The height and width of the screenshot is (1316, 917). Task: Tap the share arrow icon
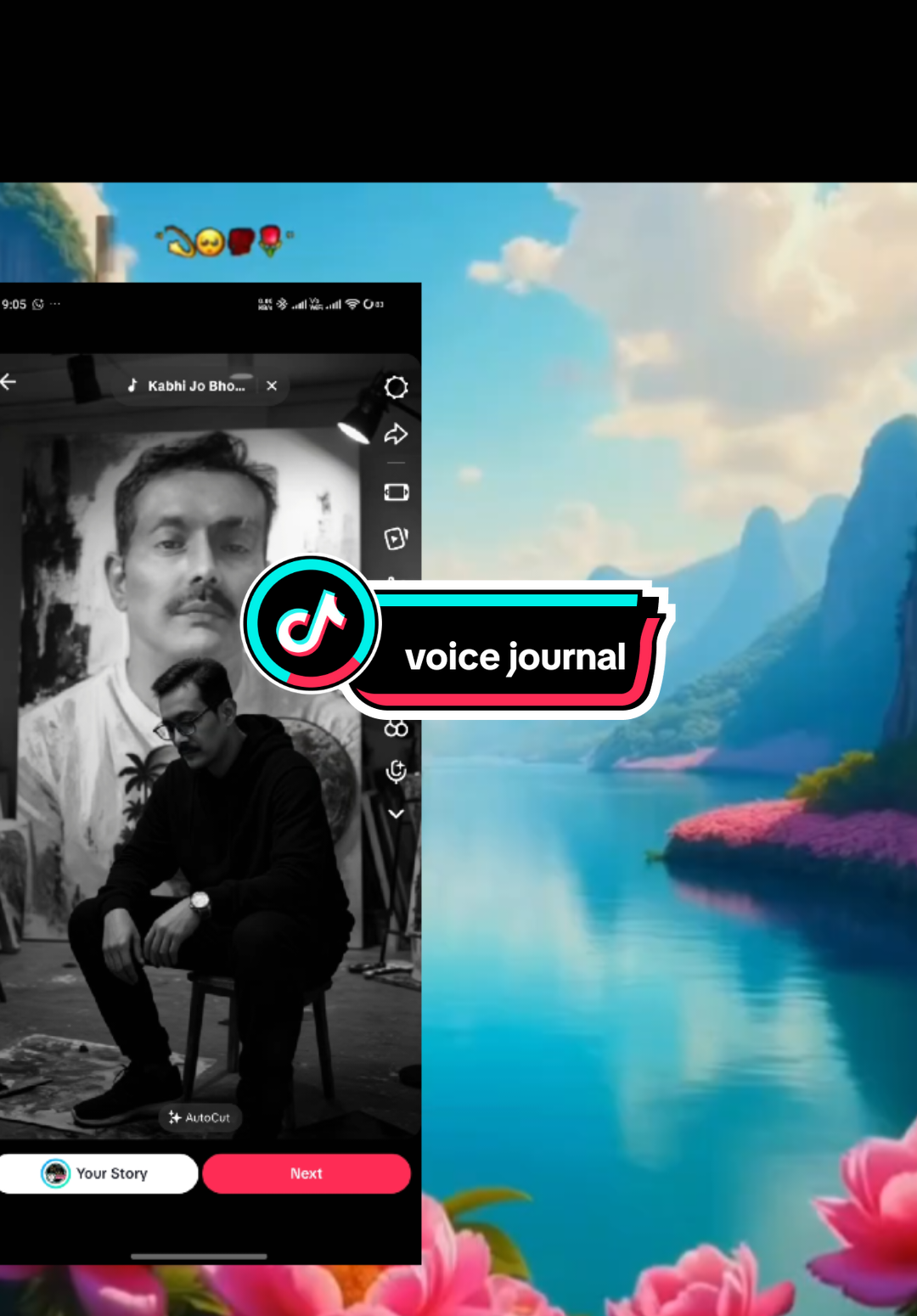[x=396, y=435]
